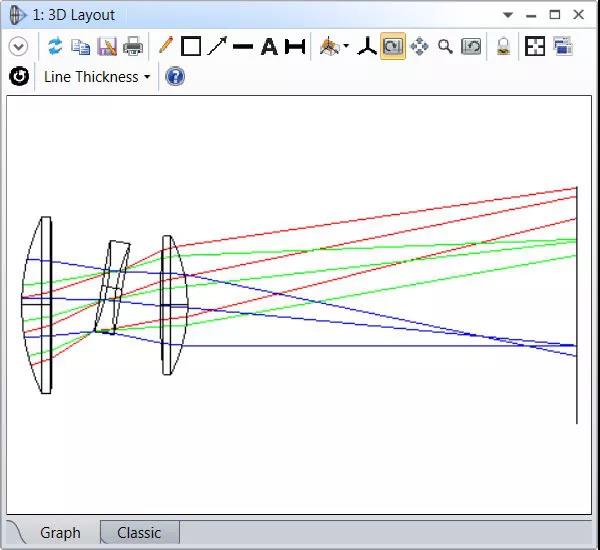Viewport: 600px width, 550px height.
Task: Select the H-shaped dimension measure tool
Action: point(295,47)
